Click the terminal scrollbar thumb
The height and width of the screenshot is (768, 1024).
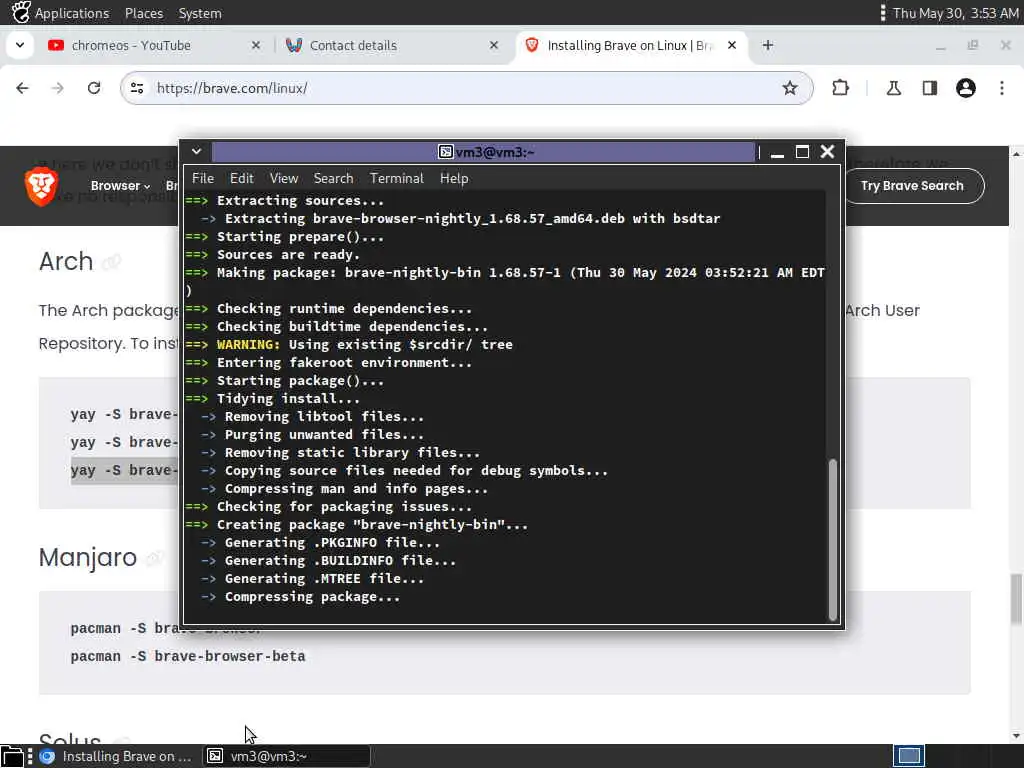832,539
